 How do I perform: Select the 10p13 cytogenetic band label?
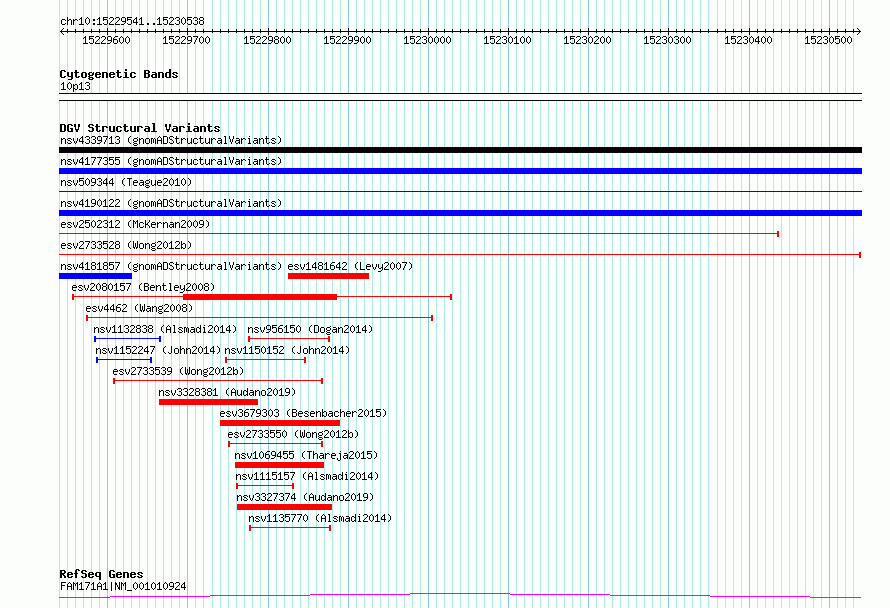[x=75, y=86]
